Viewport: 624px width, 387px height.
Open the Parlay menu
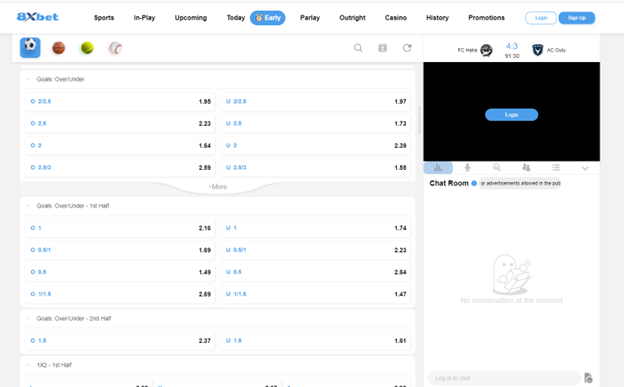click(x=310, y=18)
